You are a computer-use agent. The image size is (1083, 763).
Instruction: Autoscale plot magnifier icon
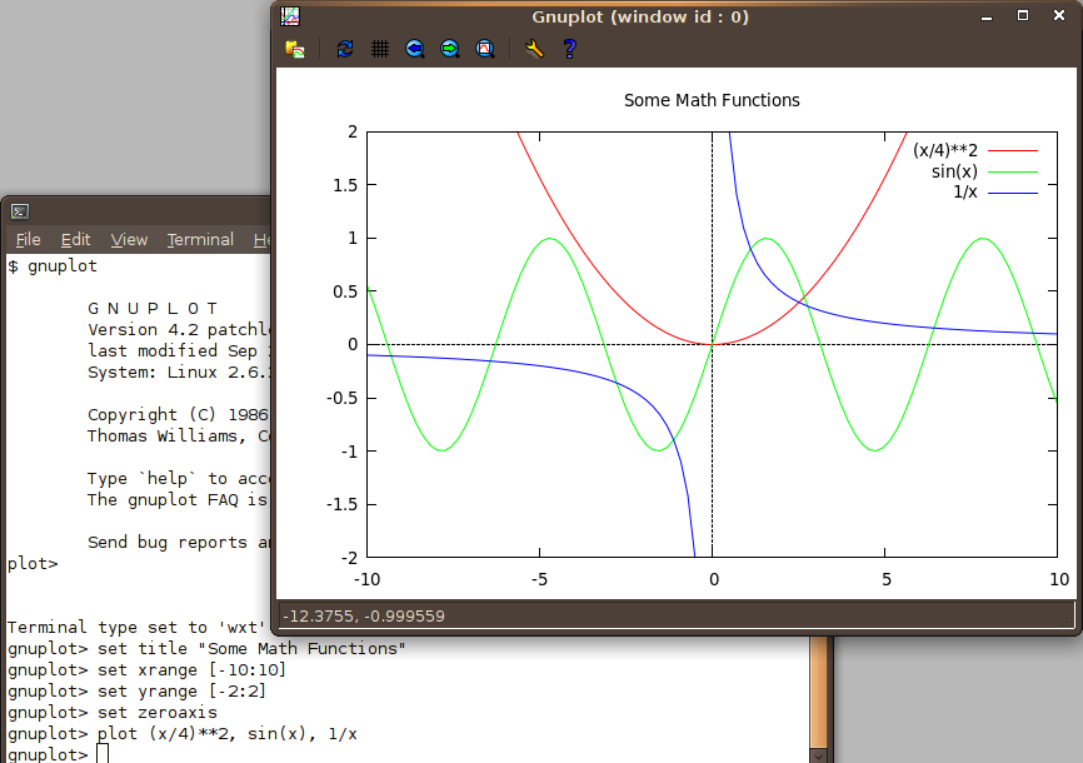tap(486, 49)
